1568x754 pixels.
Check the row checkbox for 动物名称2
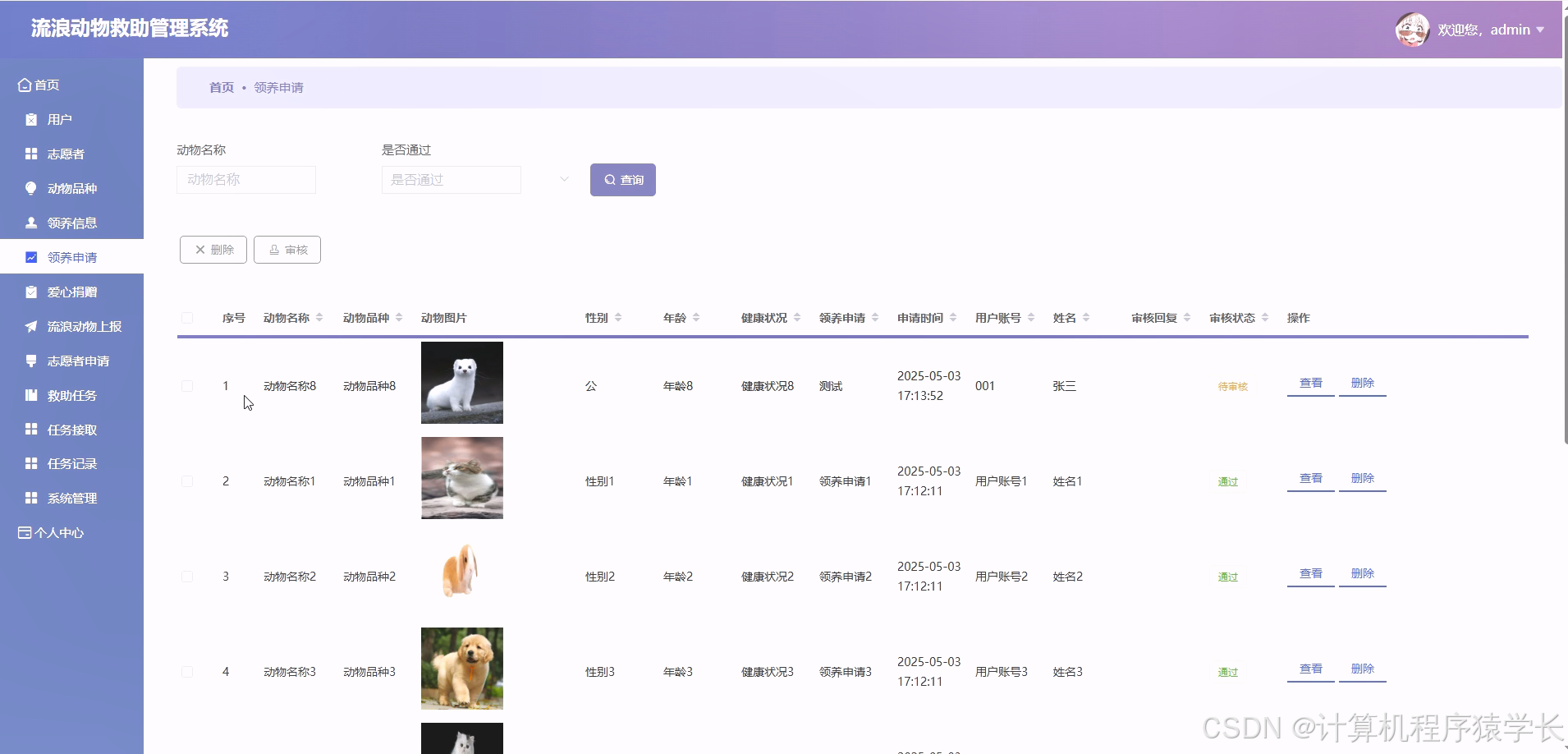click(187, 576)
